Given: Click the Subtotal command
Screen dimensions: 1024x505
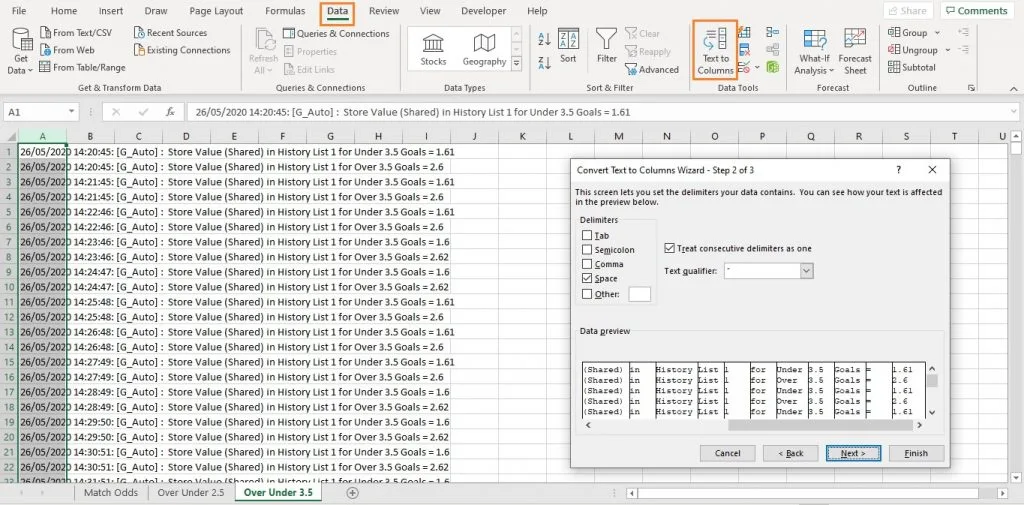Looking at the screenshot, I should click(x=912, y=67).
